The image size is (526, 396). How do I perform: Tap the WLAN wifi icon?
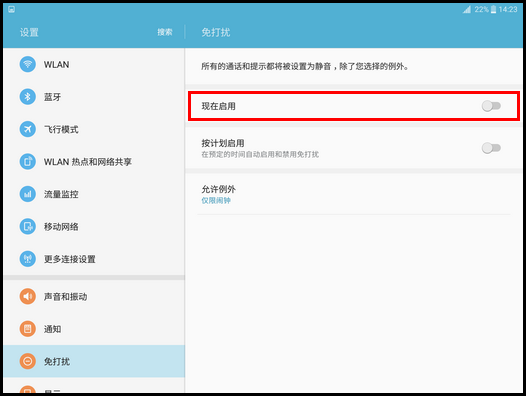pos(28,64)
